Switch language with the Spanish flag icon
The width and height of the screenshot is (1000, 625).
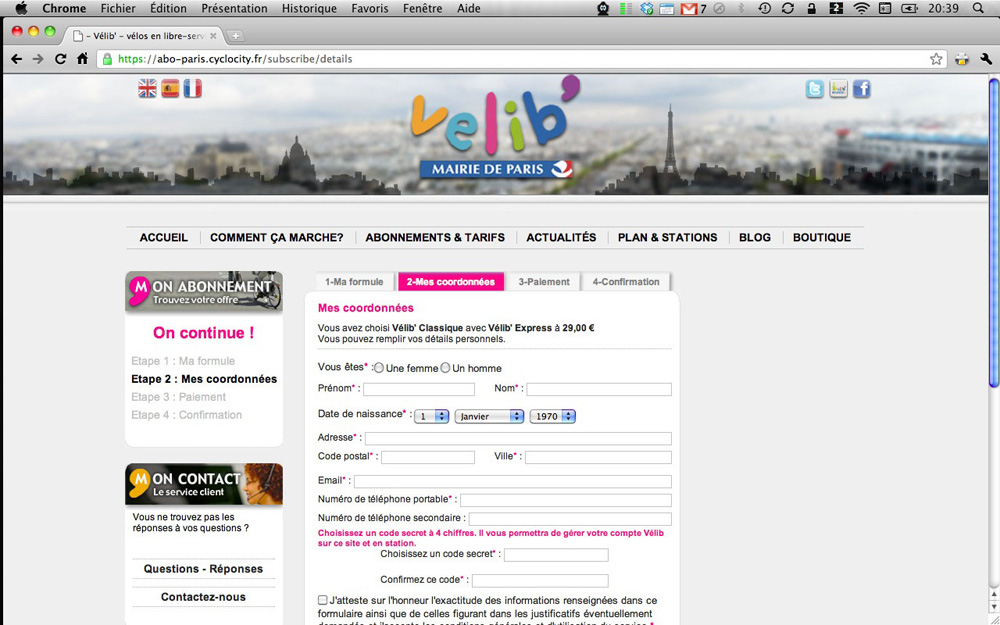[170, 89]
